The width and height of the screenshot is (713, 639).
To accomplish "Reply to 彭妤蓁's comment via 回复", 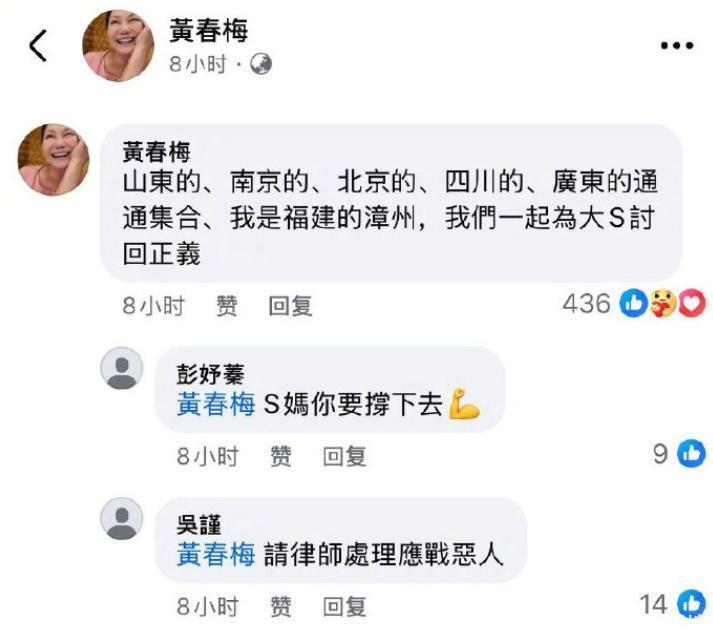I will point(344,456).
